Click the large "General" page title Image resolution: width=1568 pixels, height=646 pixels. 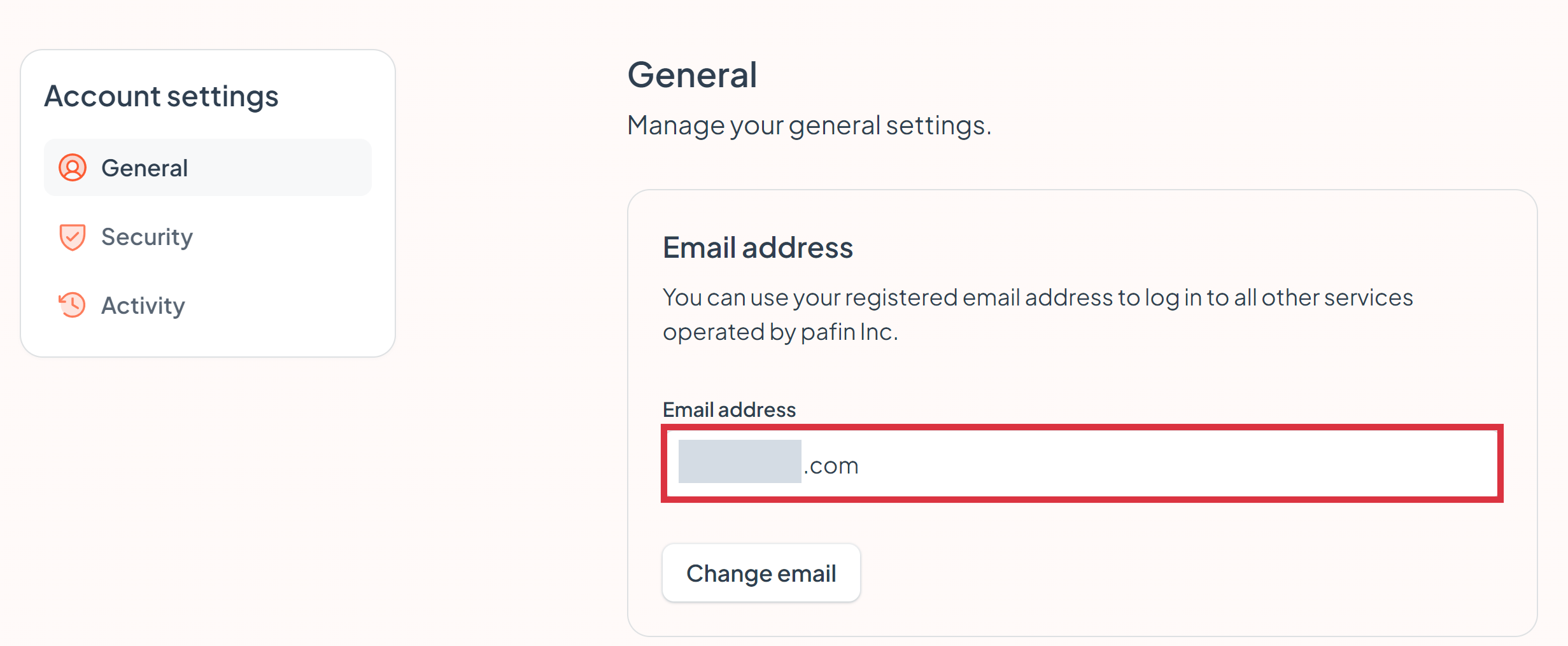[x=693, y=75]
